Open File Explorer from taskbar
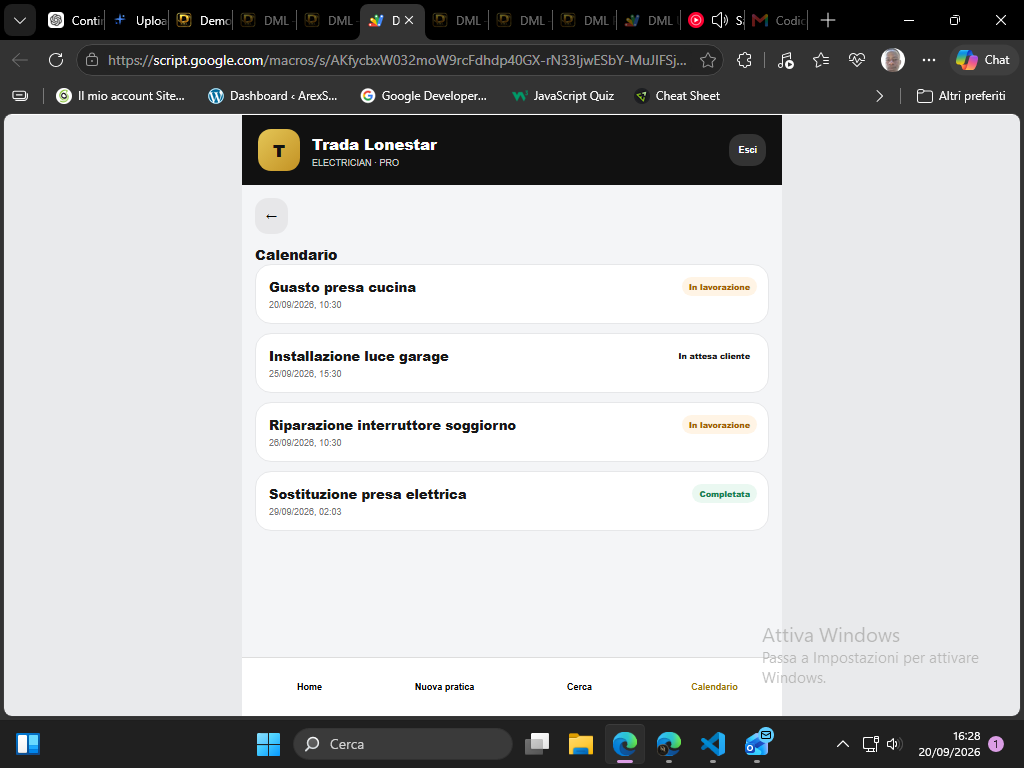Screen dimensions: 1024x768 [581, 744]
